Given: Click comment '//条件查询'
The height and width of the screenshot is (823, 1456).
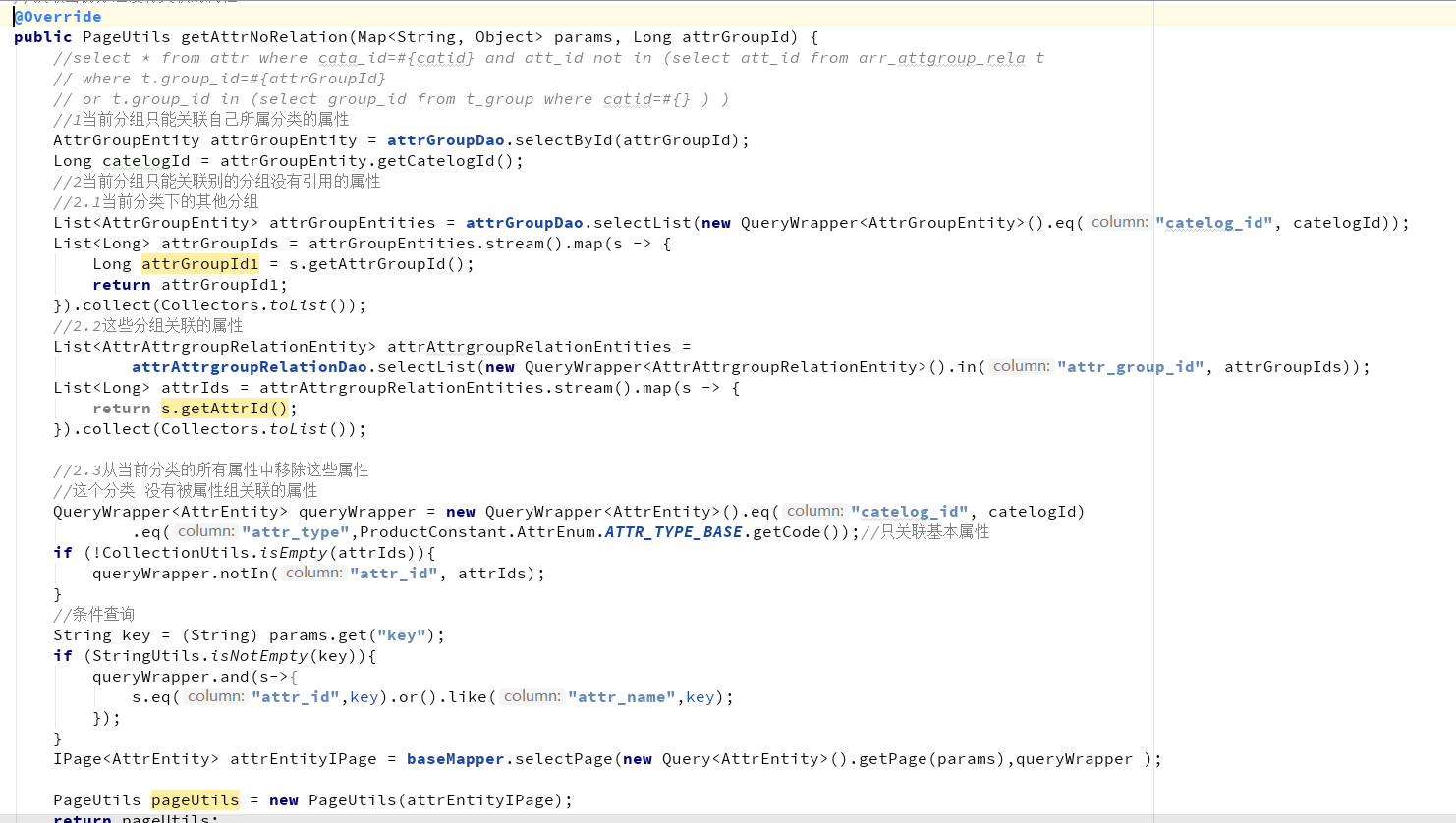Looking at the screenshot, I should [x=94, y=614].
